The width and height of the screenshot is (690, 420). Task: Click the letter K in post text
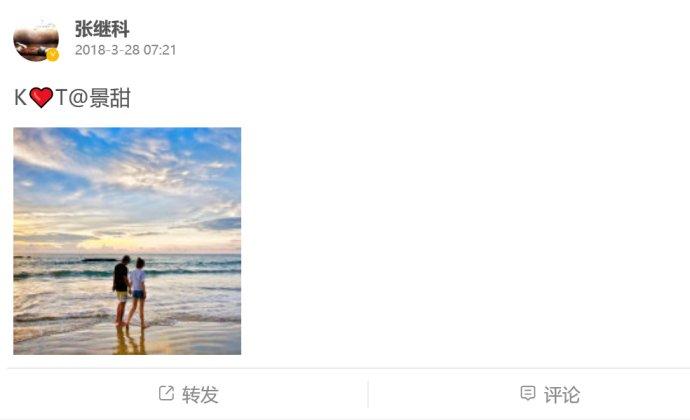(x=20, y=97)
